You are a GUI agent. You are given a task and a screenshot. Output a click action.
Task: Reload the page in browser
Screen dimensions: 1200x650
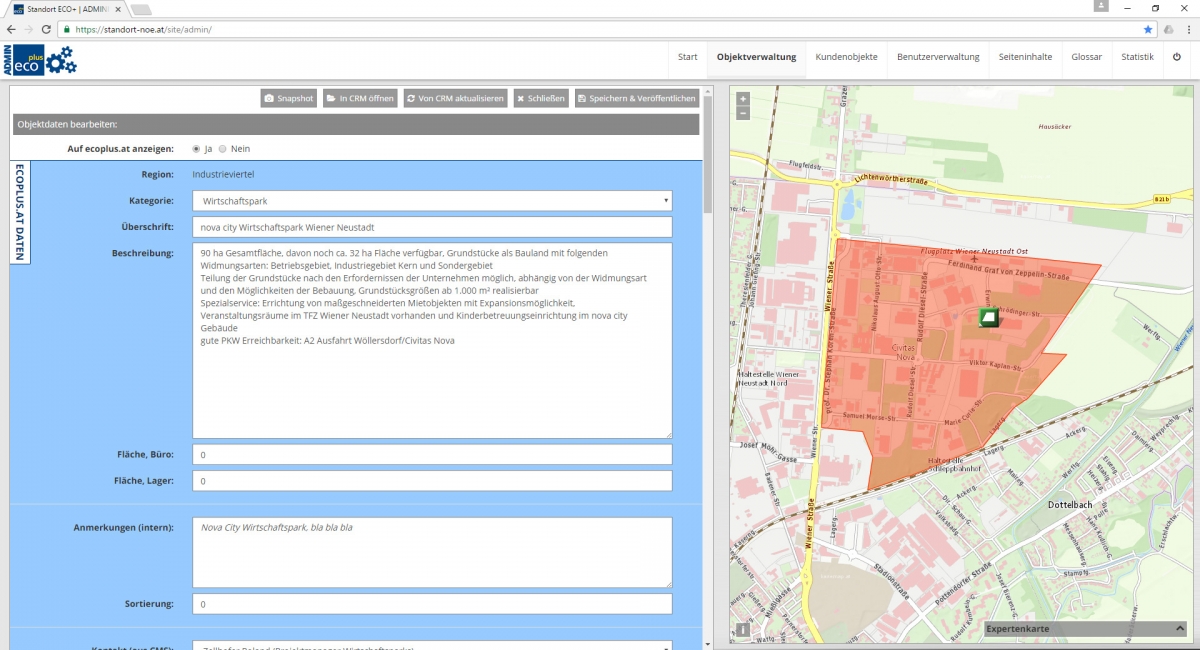[46, 30]
